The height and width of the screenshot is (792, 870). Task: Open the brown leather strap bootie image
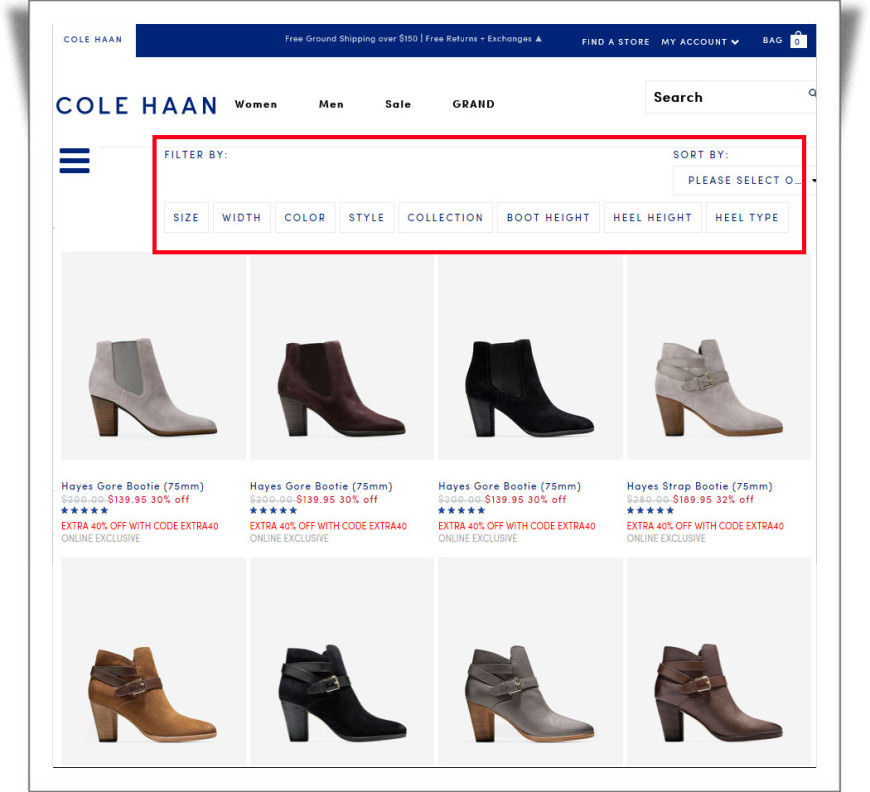coord(719,662)
